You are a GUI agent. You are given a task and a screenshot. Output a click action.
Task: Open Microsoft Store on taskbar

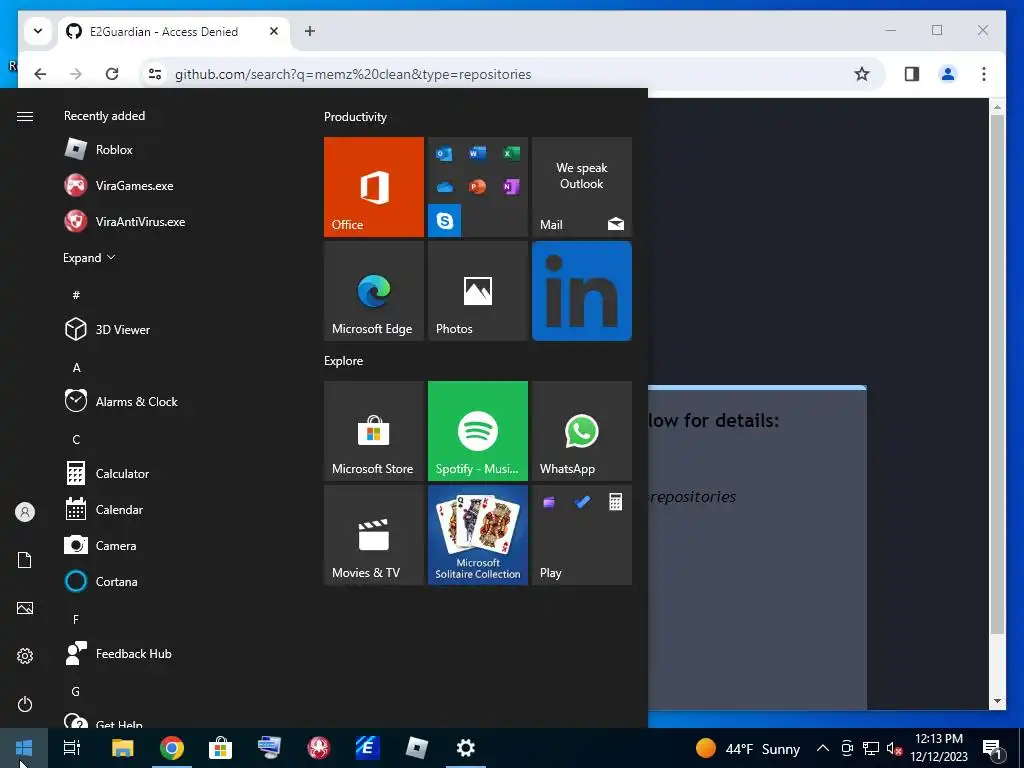pos(221,748)
